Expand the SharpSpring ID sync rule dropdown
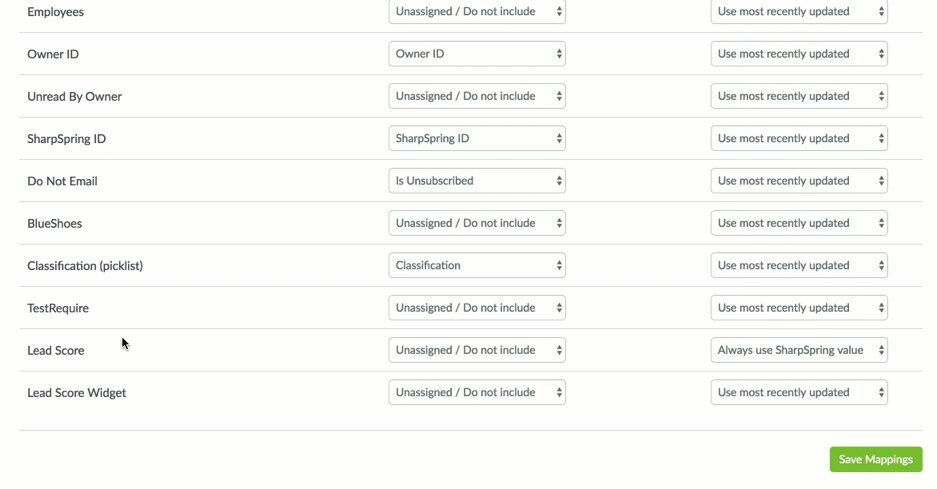This screenshot has height=489, width=937. click(799, 139)
